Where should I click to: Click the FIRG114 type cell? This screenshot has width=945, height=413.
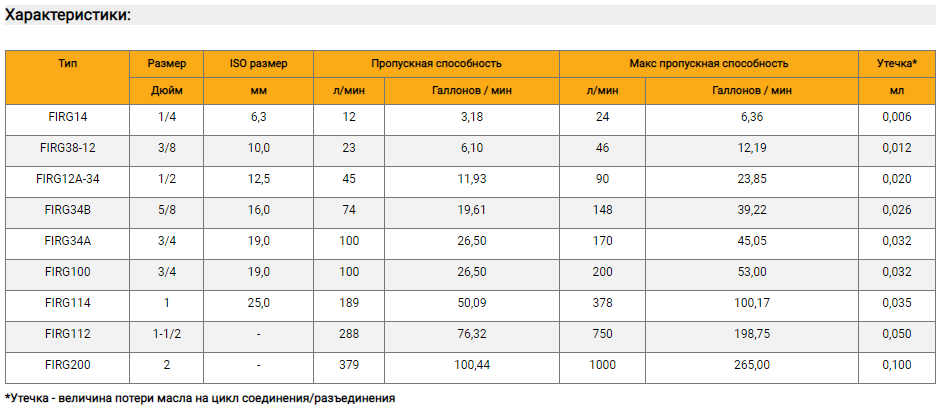click(68, 303)
